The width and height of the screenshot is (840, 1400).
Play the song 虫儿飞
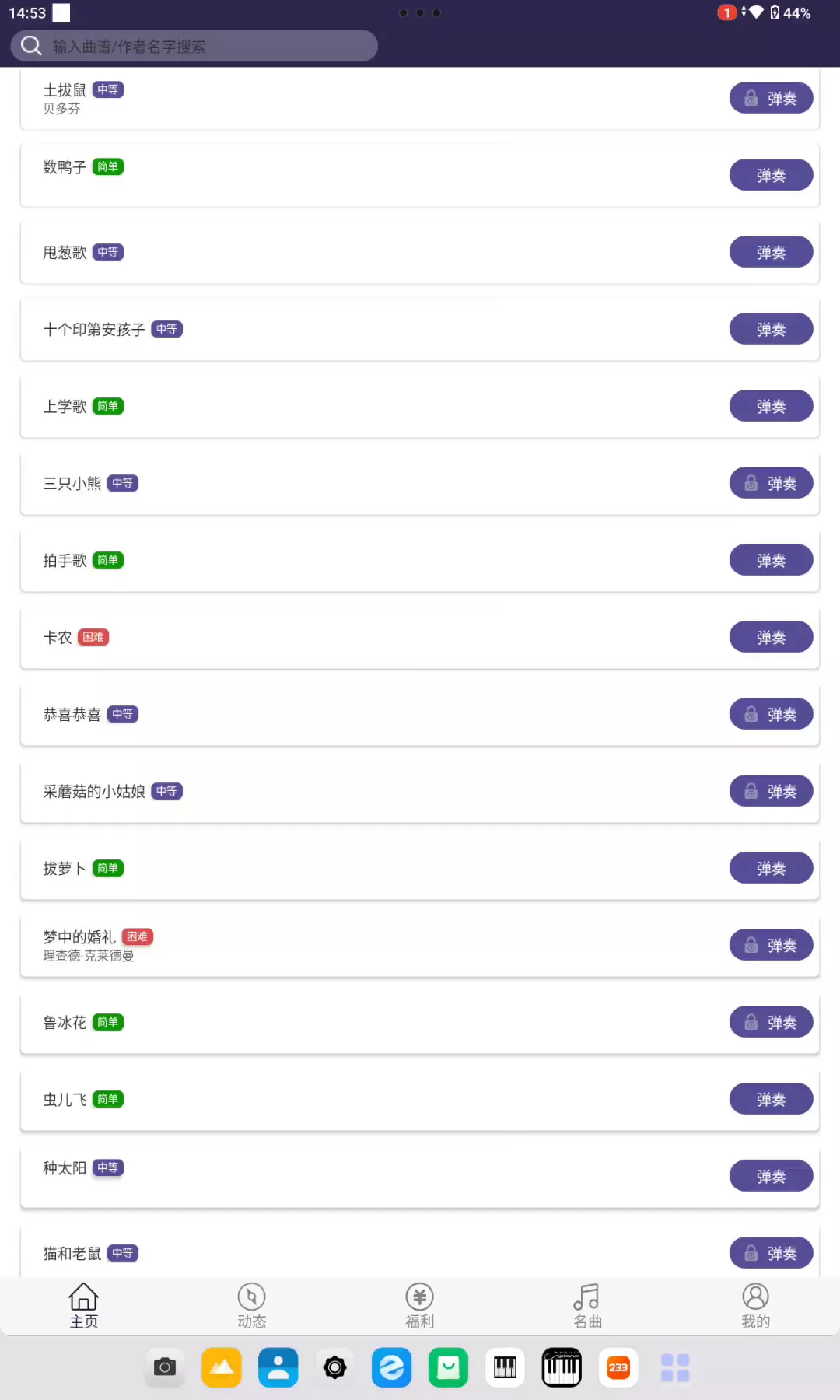[771, 1099]
